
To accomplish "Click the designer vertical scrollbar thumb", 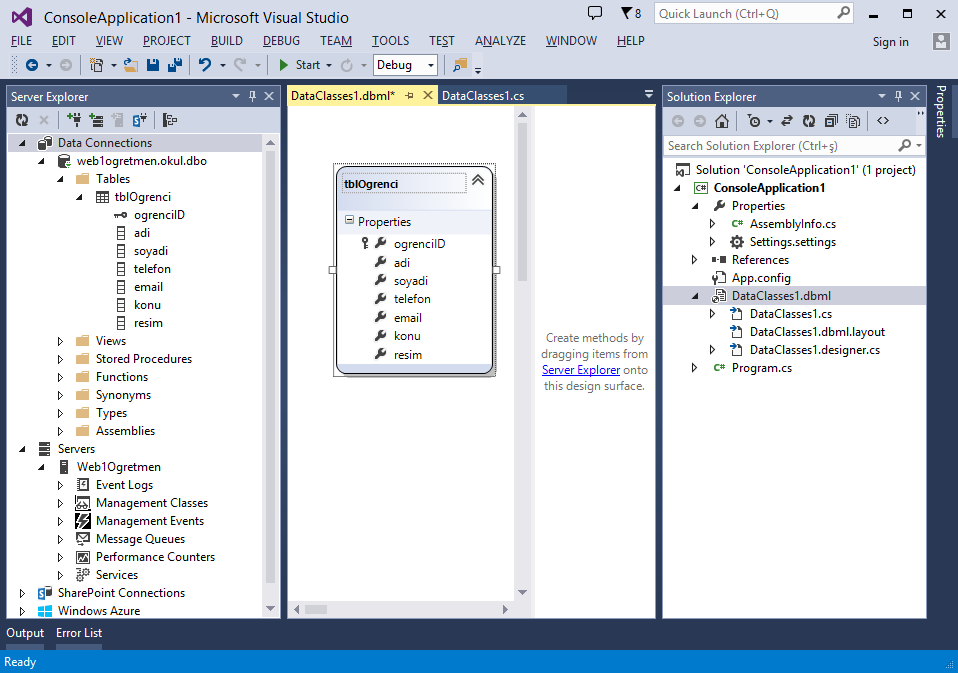I will pos(522,202).
